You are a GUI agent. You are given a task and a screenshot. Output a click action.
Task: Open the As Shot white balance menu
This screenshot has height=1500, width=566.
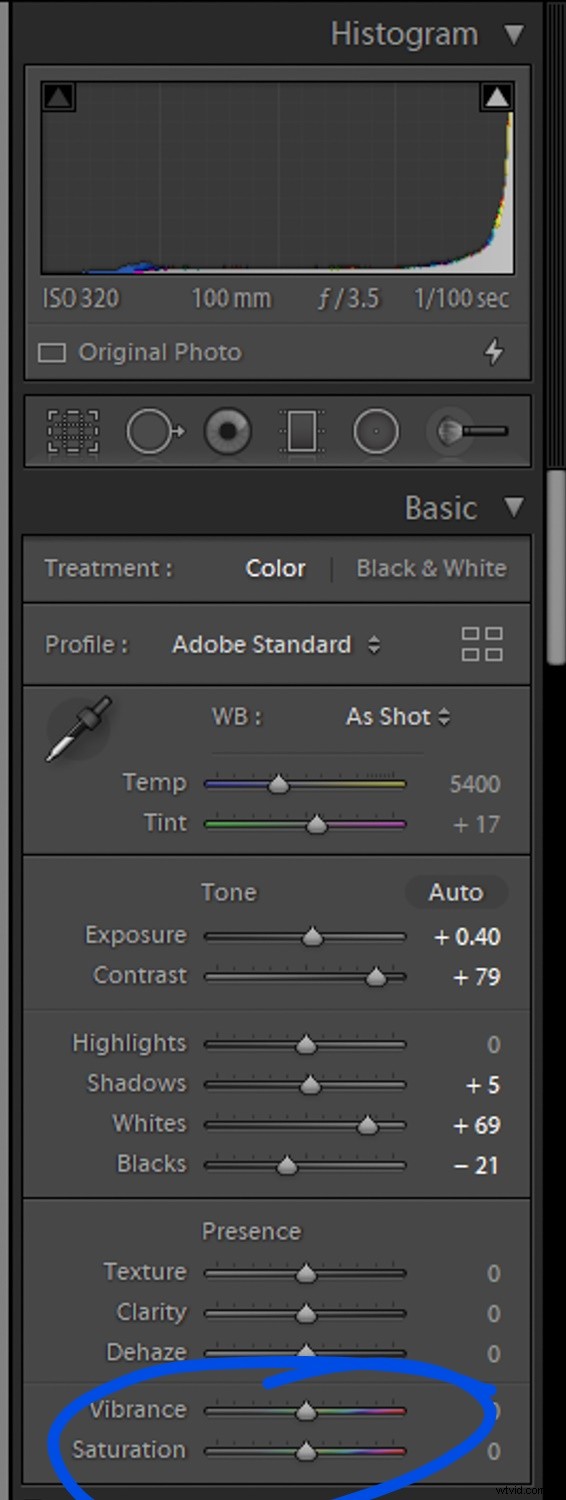pos(398,717)
